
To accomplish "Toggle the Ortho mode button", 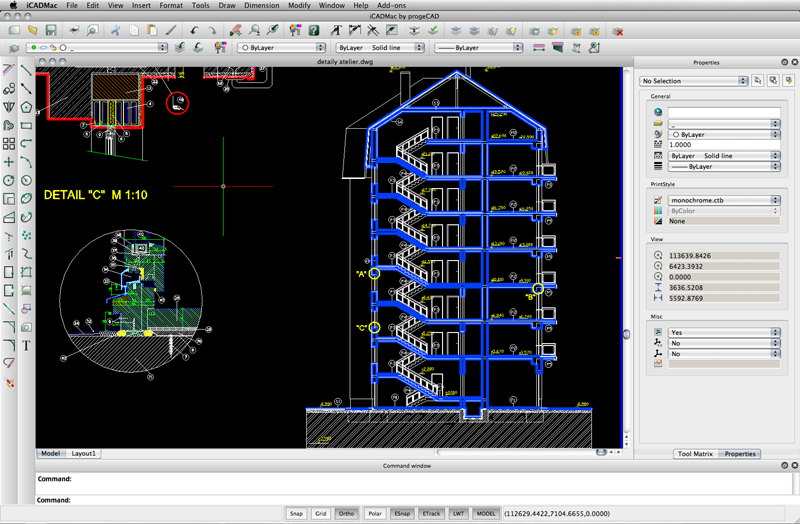I will tap(346, 513).
